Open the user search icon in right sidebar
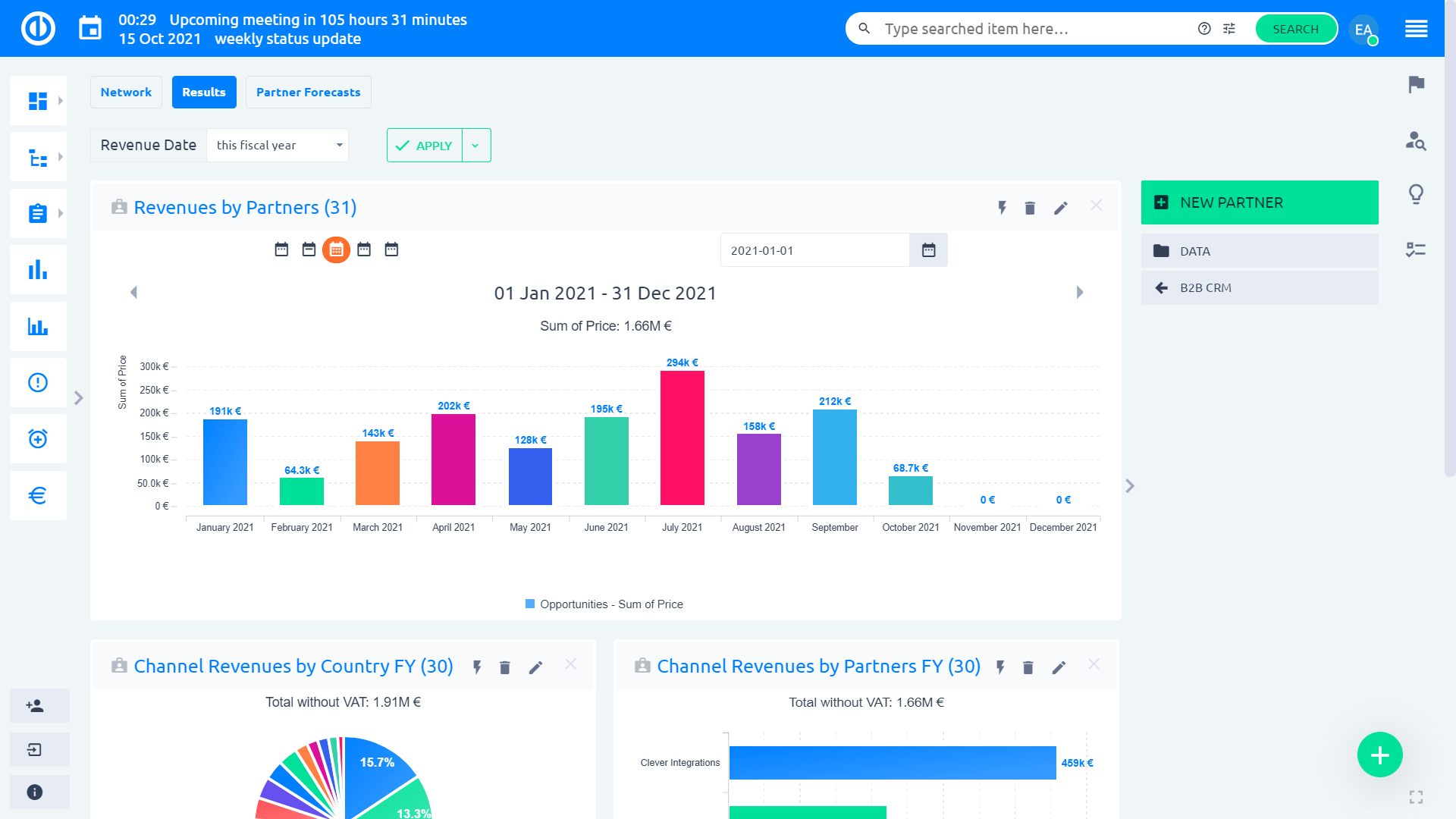 pyautogui.click(x=1416, y=140)
